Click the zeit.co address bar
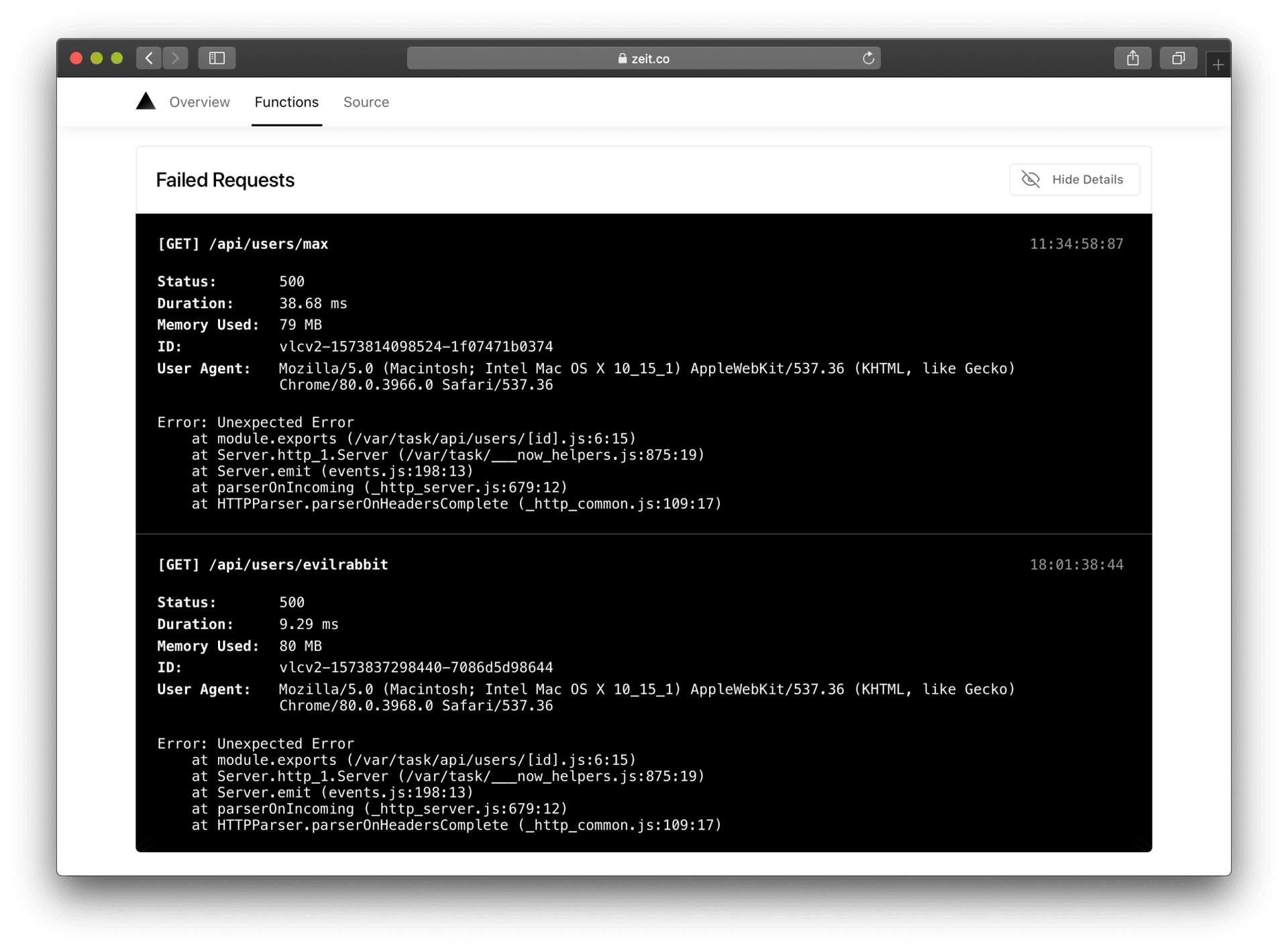Viewport: 1288px width, 951px height. tap(643, 58)
